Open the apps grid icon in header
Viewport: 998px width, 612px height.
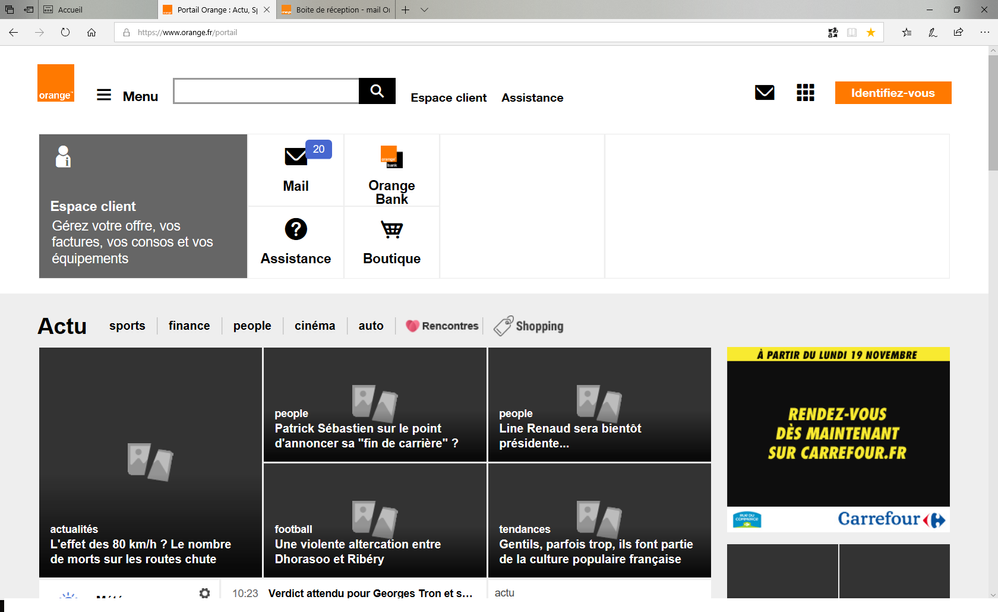[x=805, y=93]
